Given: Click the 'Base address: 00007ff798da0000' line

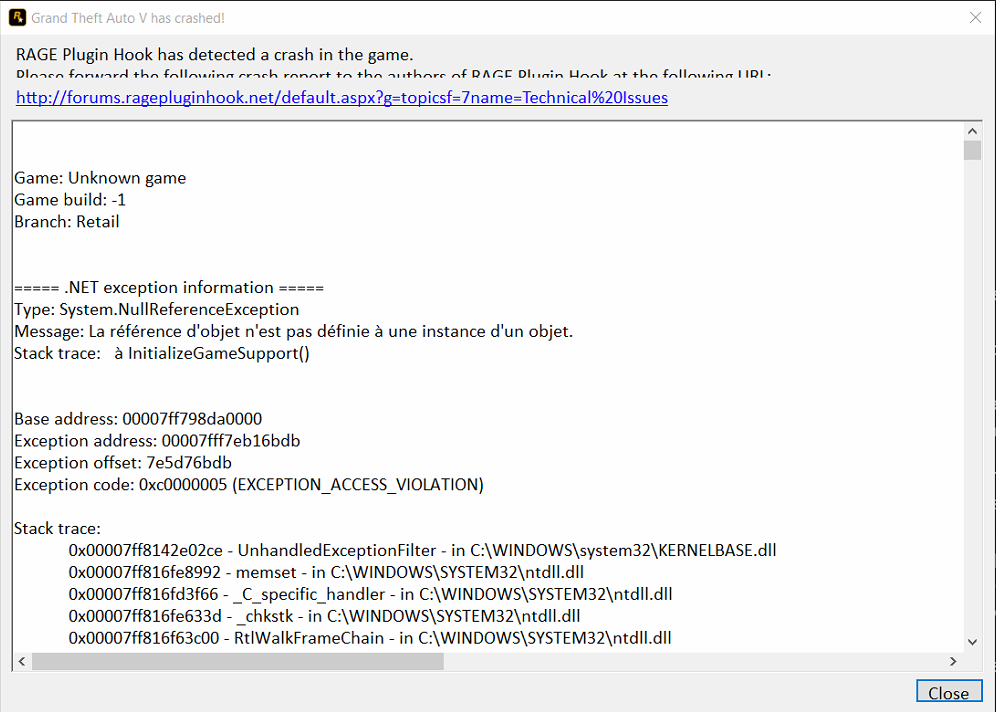Looking at the screenshot, I should (x=138, y=419).
